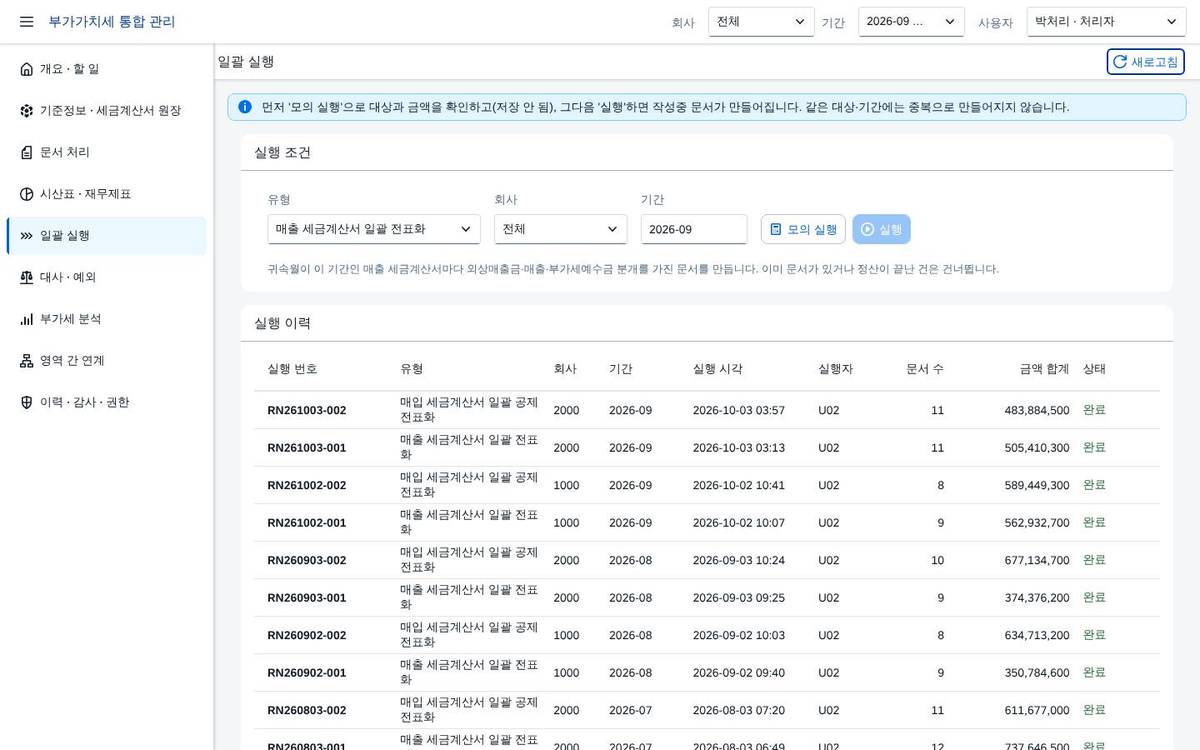Click the 실행 button
This screenshot has width=1200, height=750.
[881, 229]
